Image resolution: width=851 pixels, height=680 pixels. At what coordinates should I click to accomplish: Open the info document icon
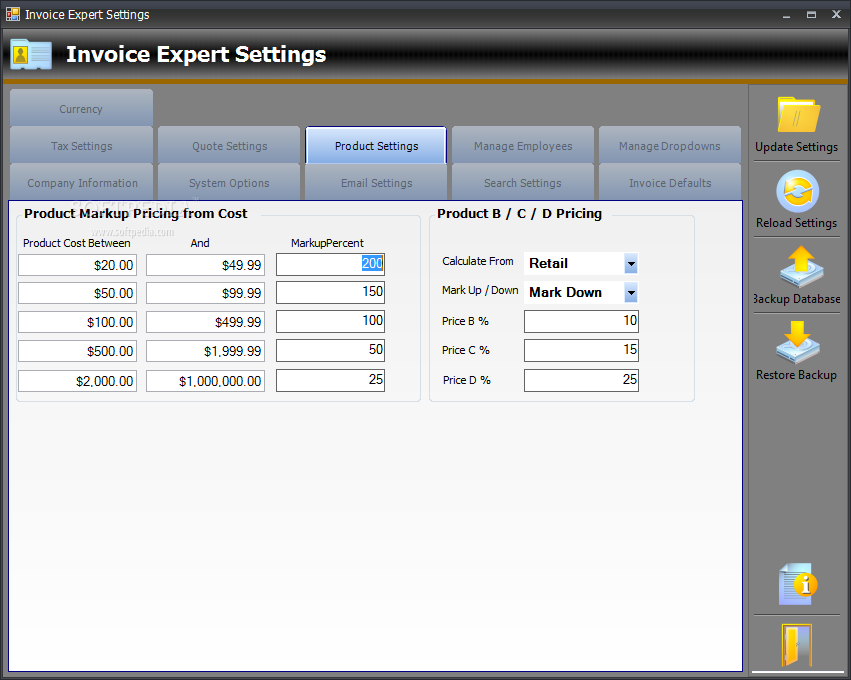point(798,584)
